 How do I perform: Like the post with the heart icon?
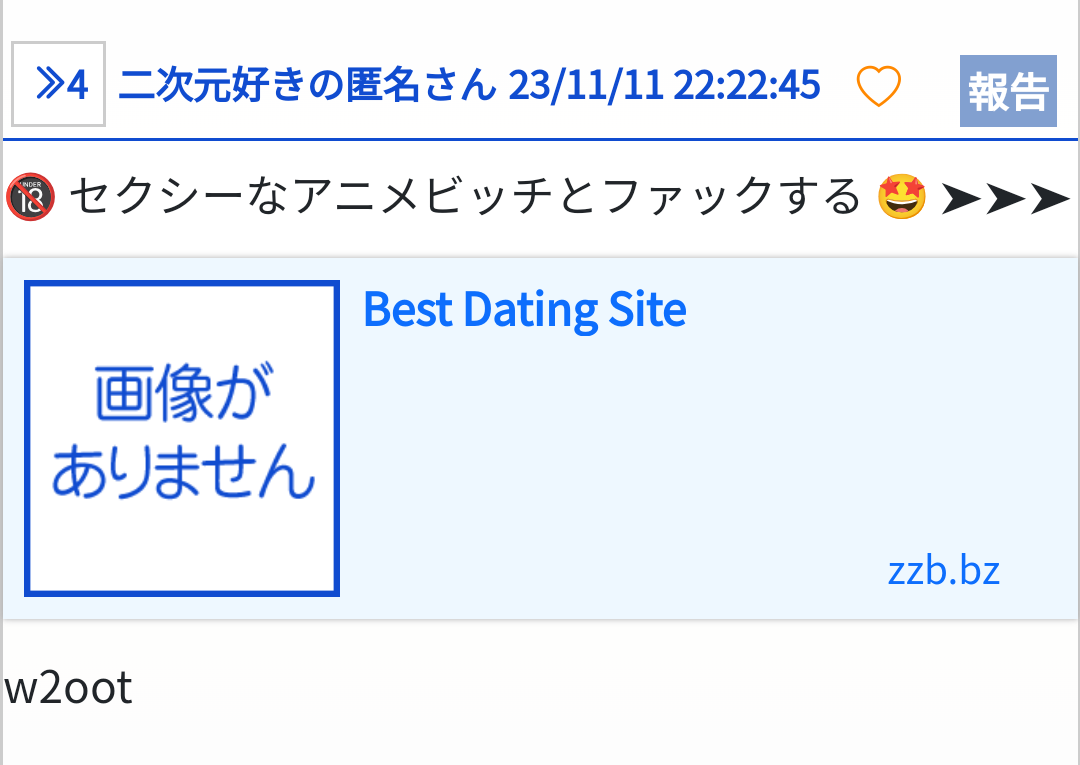click(x=879, y=87)
